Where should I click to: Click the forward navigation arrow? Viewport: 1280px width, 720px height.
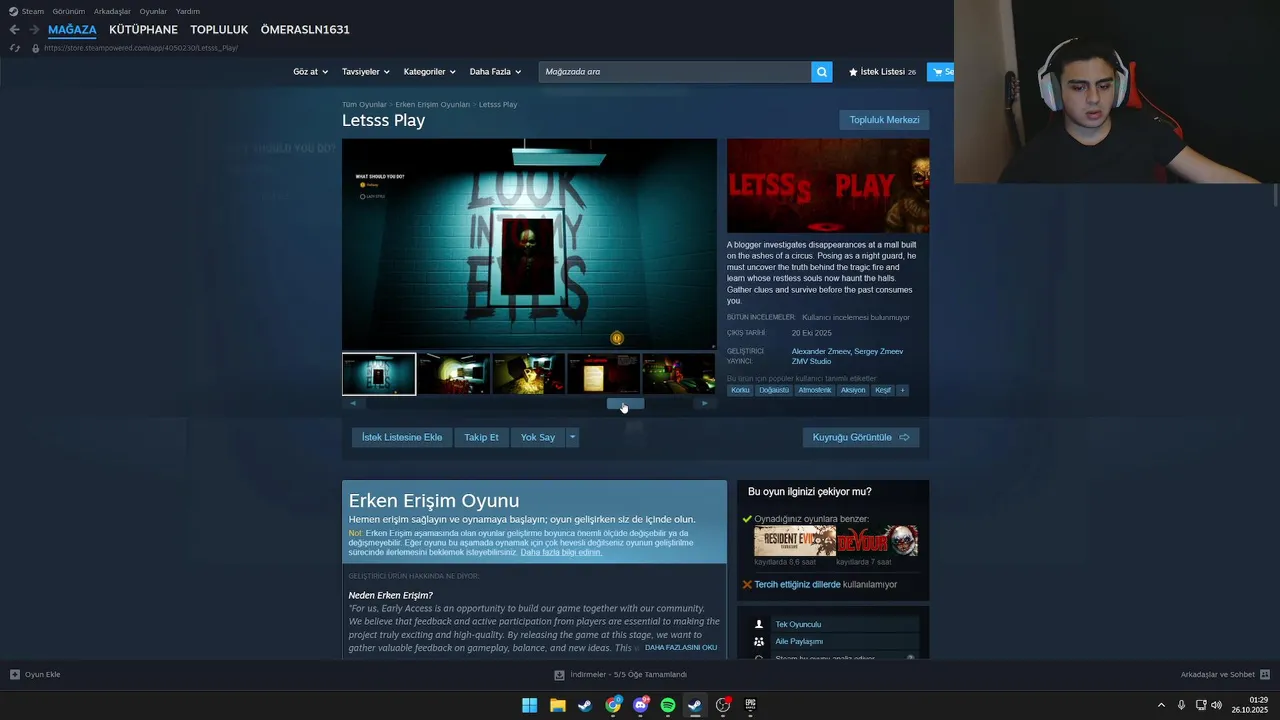34,30
